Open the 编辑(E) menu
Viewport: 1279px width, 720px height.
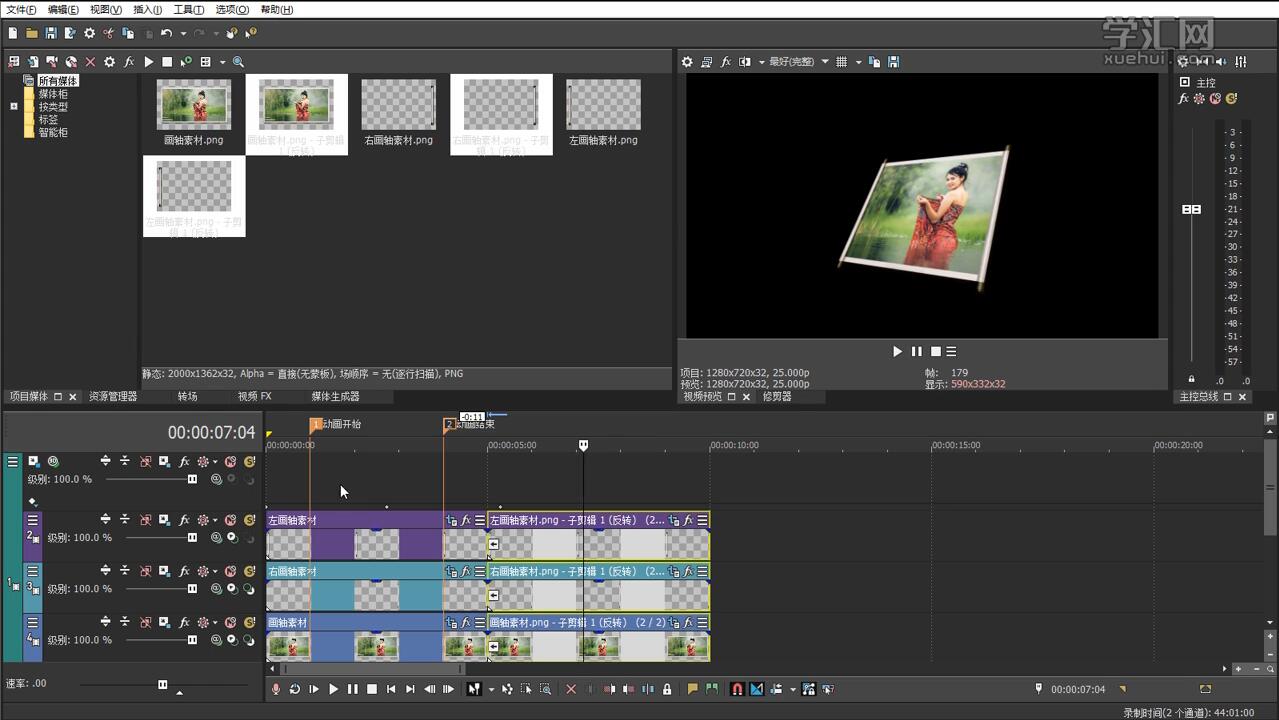[x=63, y=9]
